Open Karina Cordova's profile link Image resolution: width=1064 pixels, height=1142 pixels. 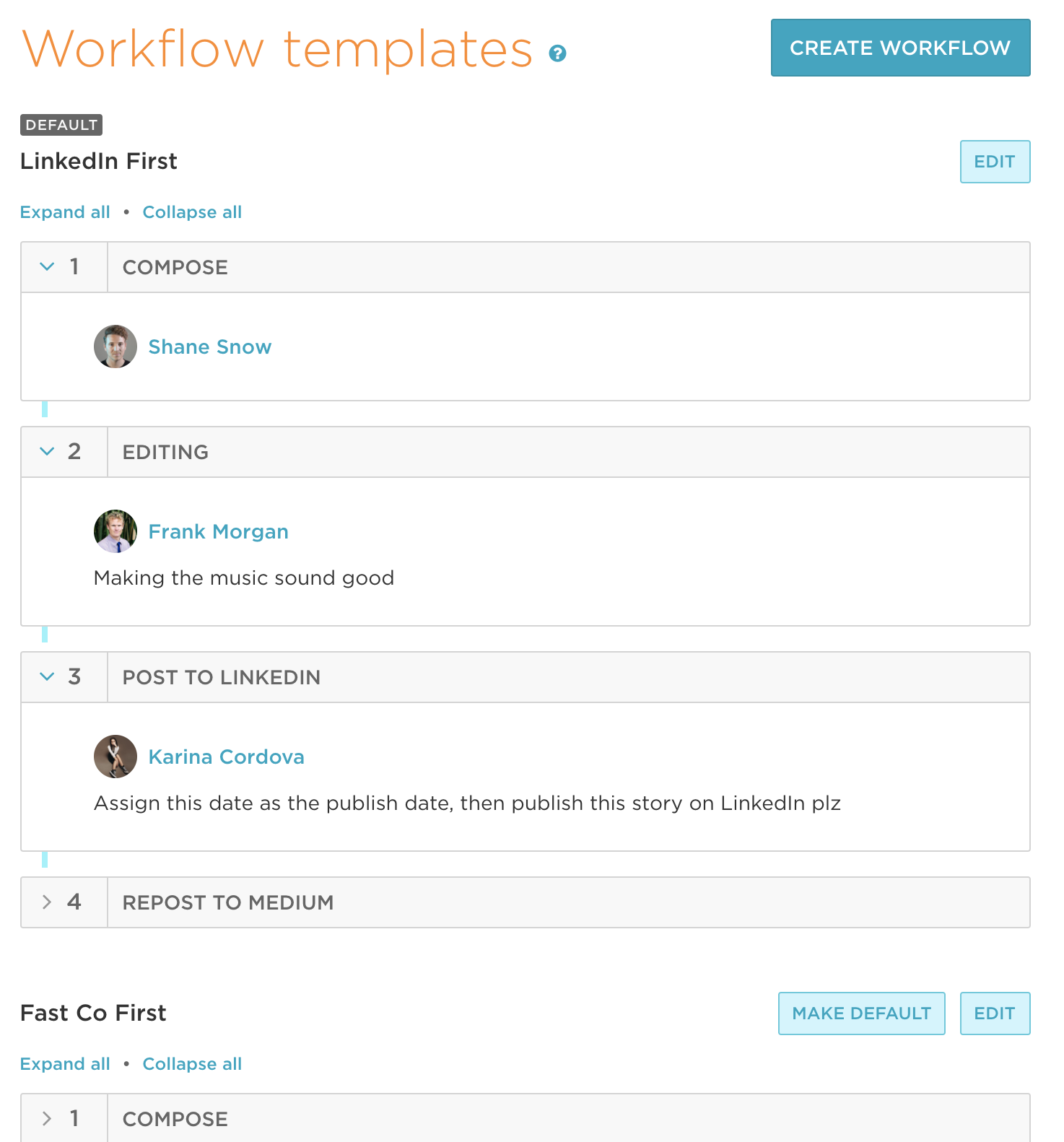(226, 757)
